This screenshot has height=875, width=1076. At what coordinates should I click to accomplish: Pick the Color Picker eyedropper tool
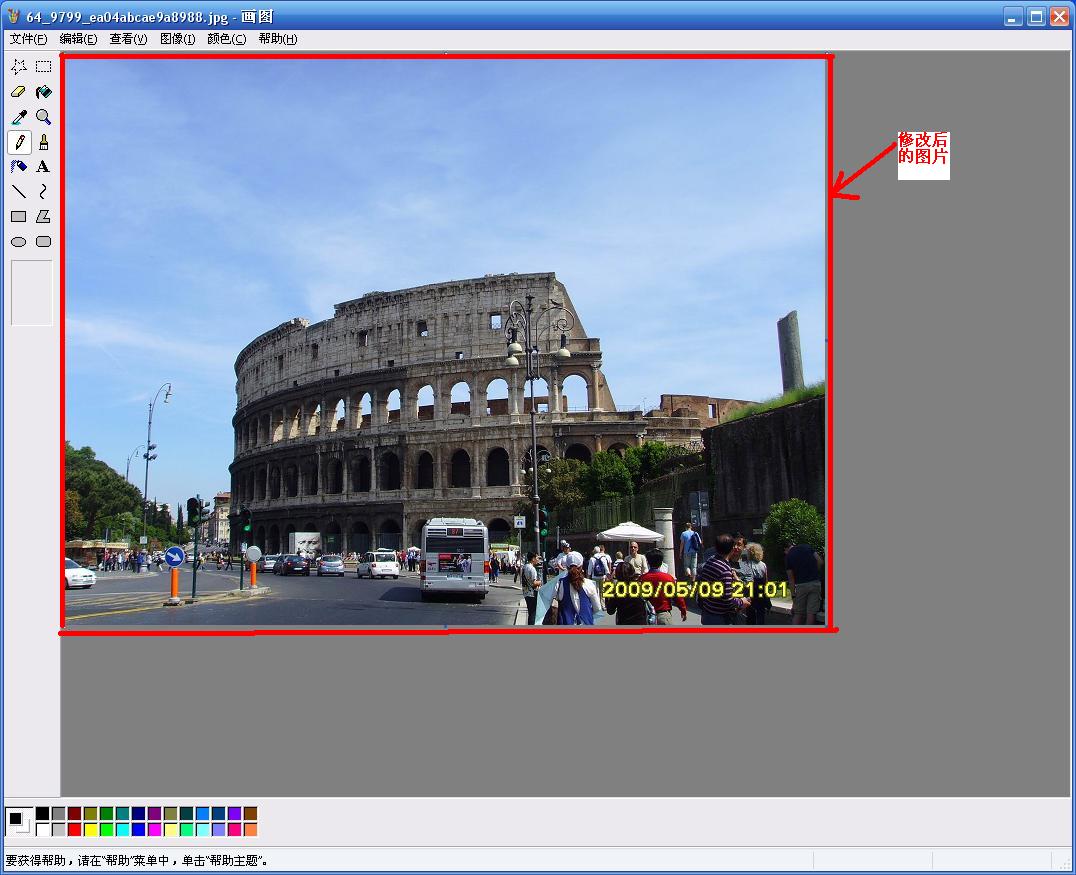tap(19, 117)
